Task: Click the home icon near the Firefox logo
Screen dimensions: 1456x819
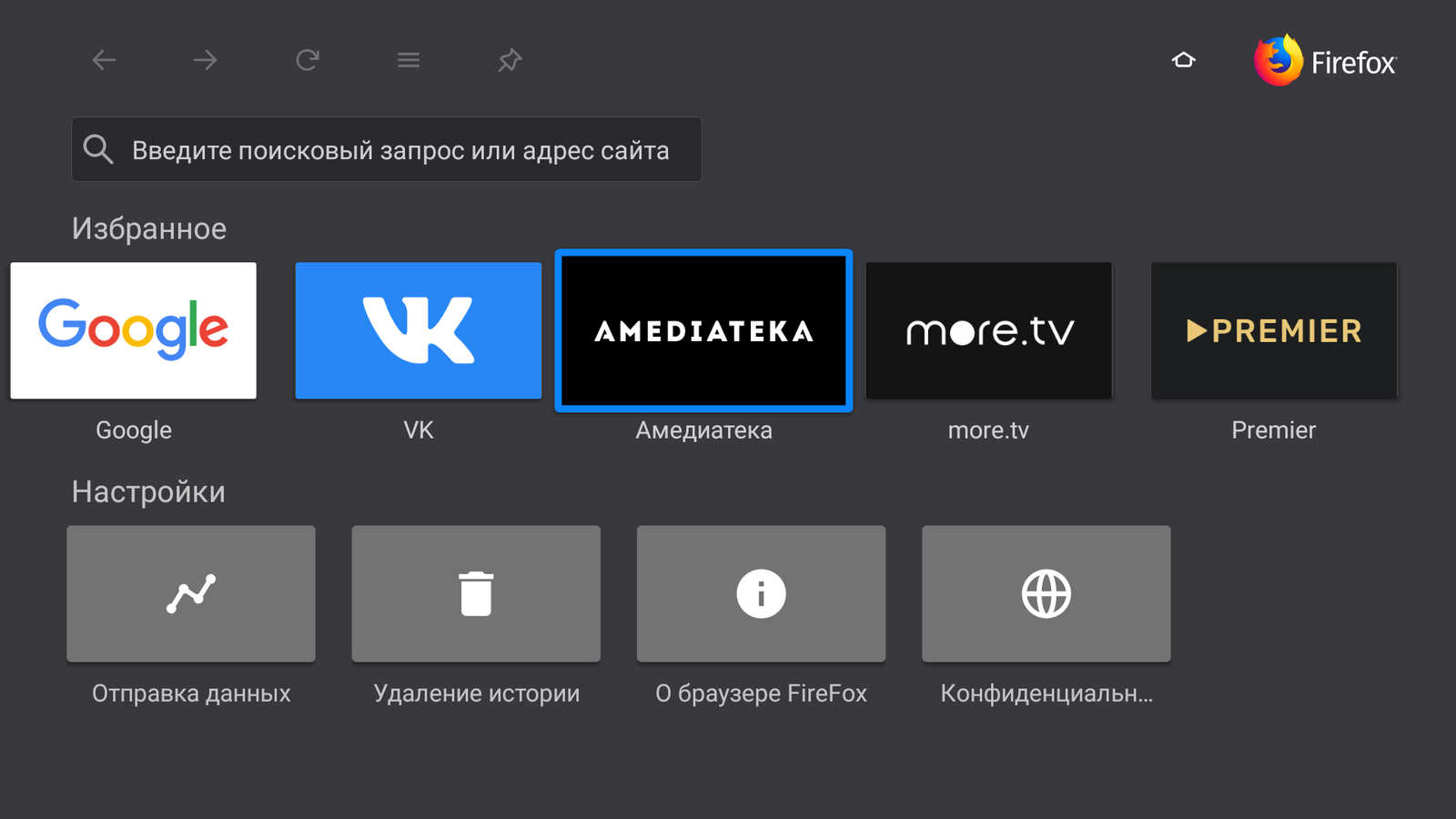Action: (1183, 60)
